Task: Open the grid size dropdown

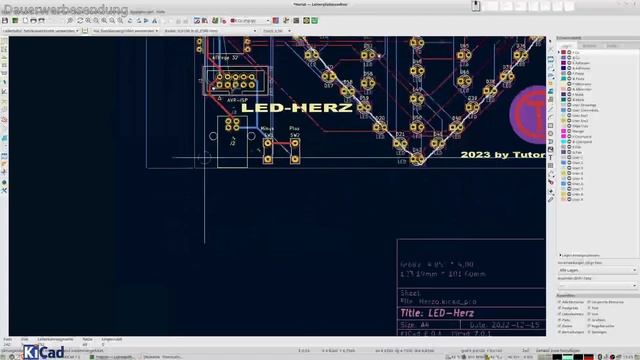Action: (210, 31)
